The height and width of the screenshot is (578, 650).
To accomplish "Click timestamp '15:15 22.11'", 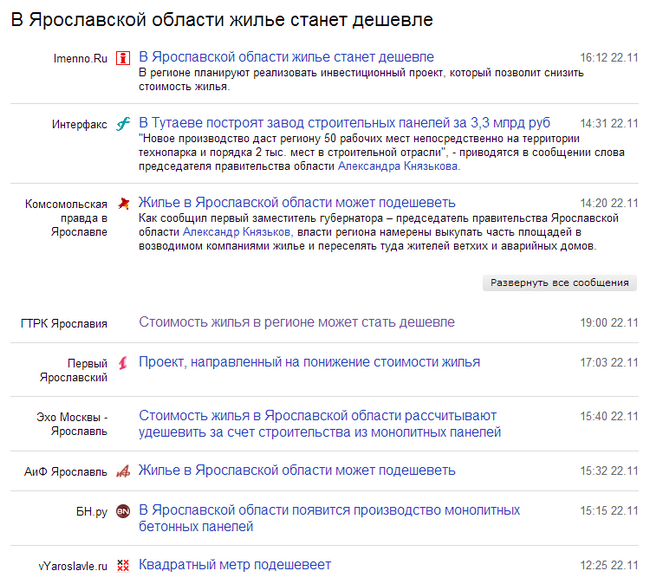I will click(x=609, y=511).
